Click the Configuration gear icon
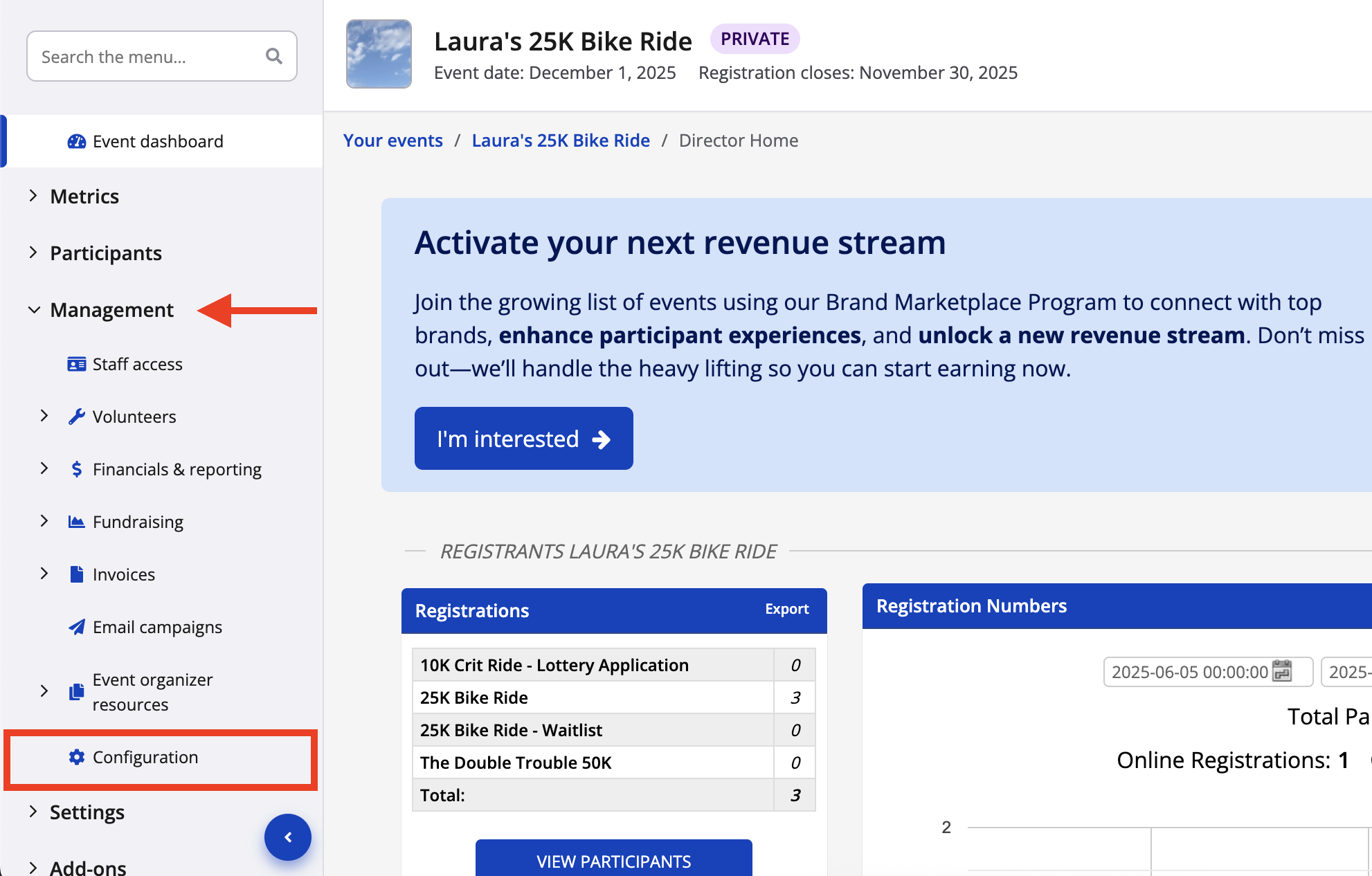Screen dimensions: 1372x876 coord(76,757)
